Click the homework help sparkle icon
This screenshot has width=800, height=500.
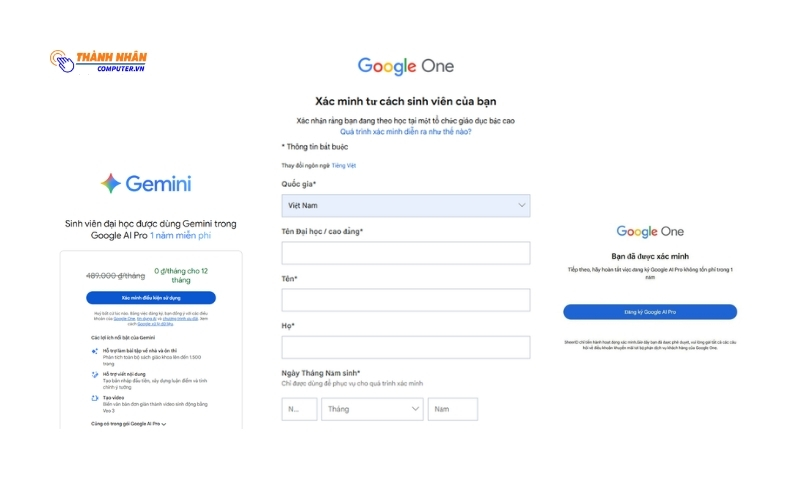point(94,351)
